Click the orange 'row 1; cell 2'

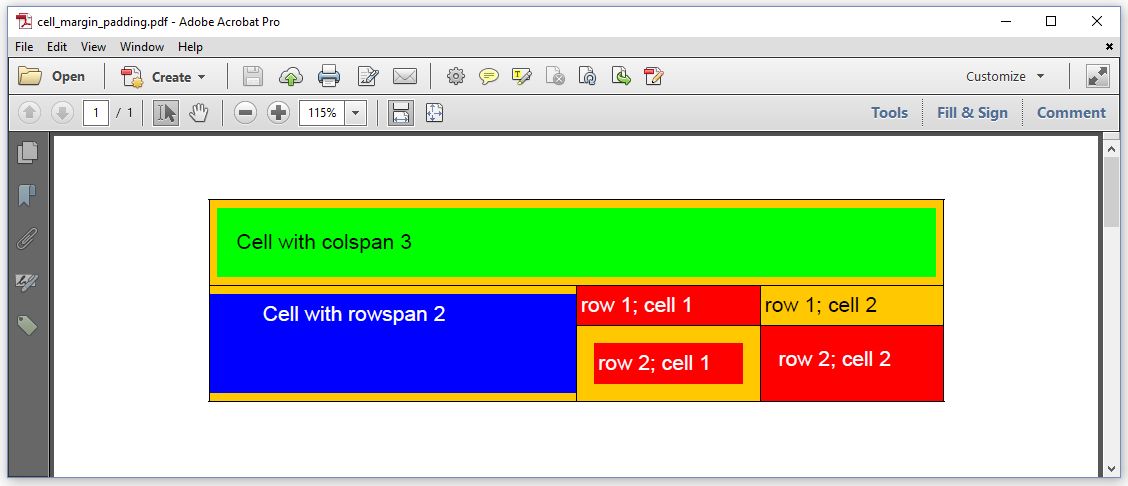(852, 306)
